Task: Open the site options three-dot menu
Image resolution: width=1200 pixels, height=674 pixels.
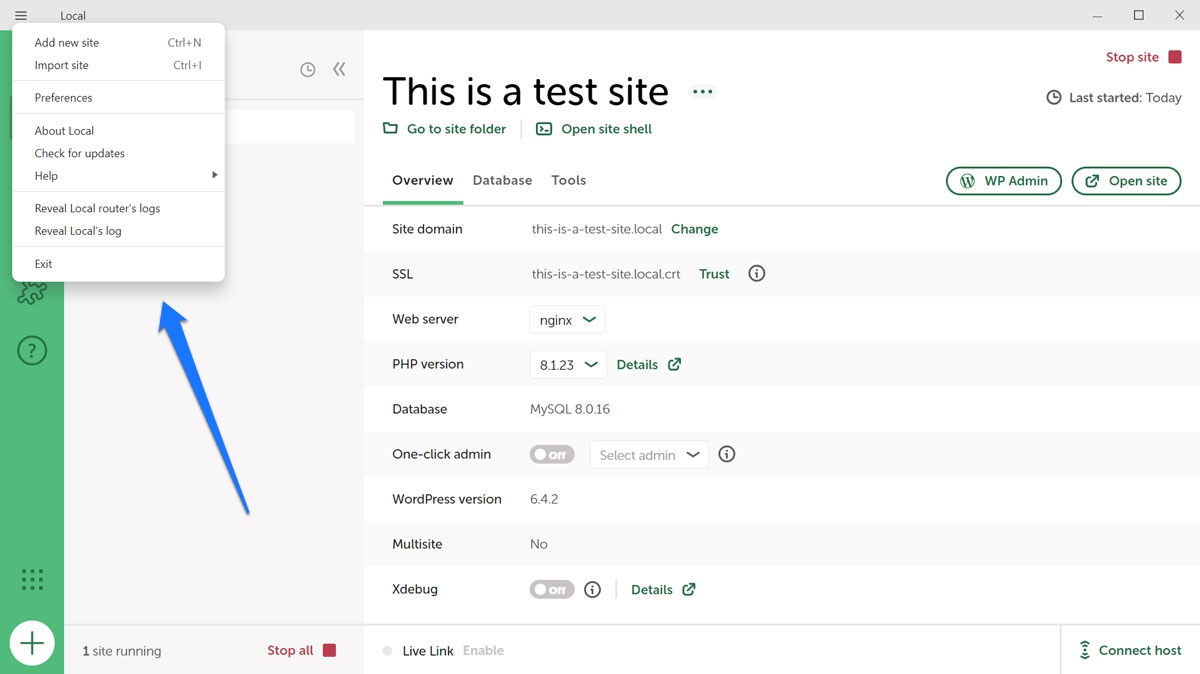Action: [703, 92]
